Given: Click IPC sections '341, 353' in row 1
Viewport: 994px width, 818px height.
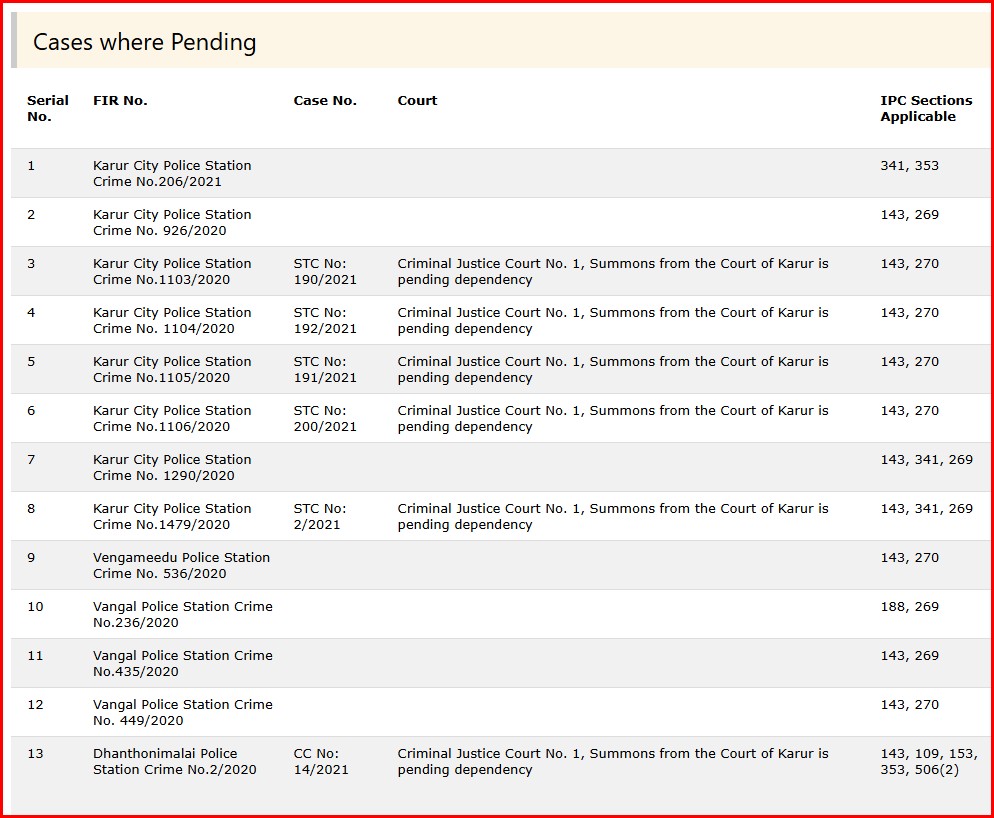Looking at the screenshot, I should [909, 166].
